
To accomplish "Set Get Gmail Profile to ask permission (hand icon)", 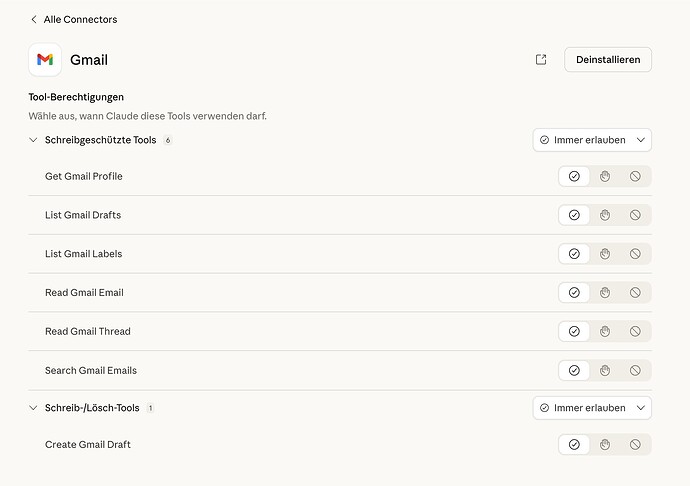I will click(605, 177).
